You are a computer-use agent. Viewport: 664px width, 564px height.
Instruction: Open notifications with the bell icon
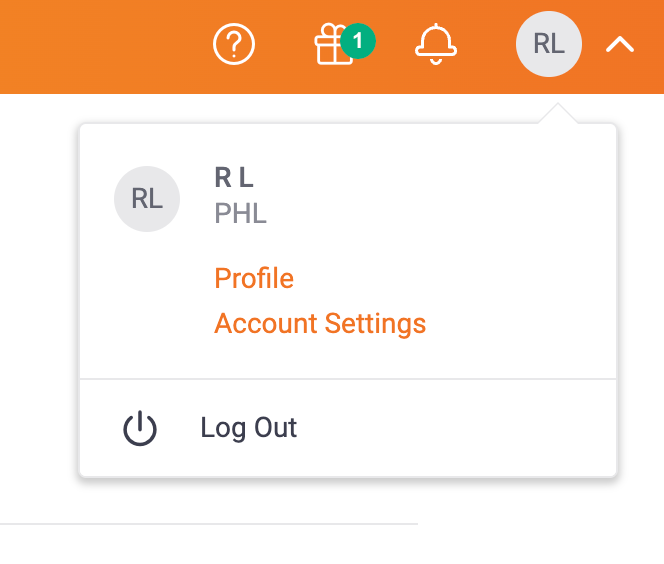[435, 44]
